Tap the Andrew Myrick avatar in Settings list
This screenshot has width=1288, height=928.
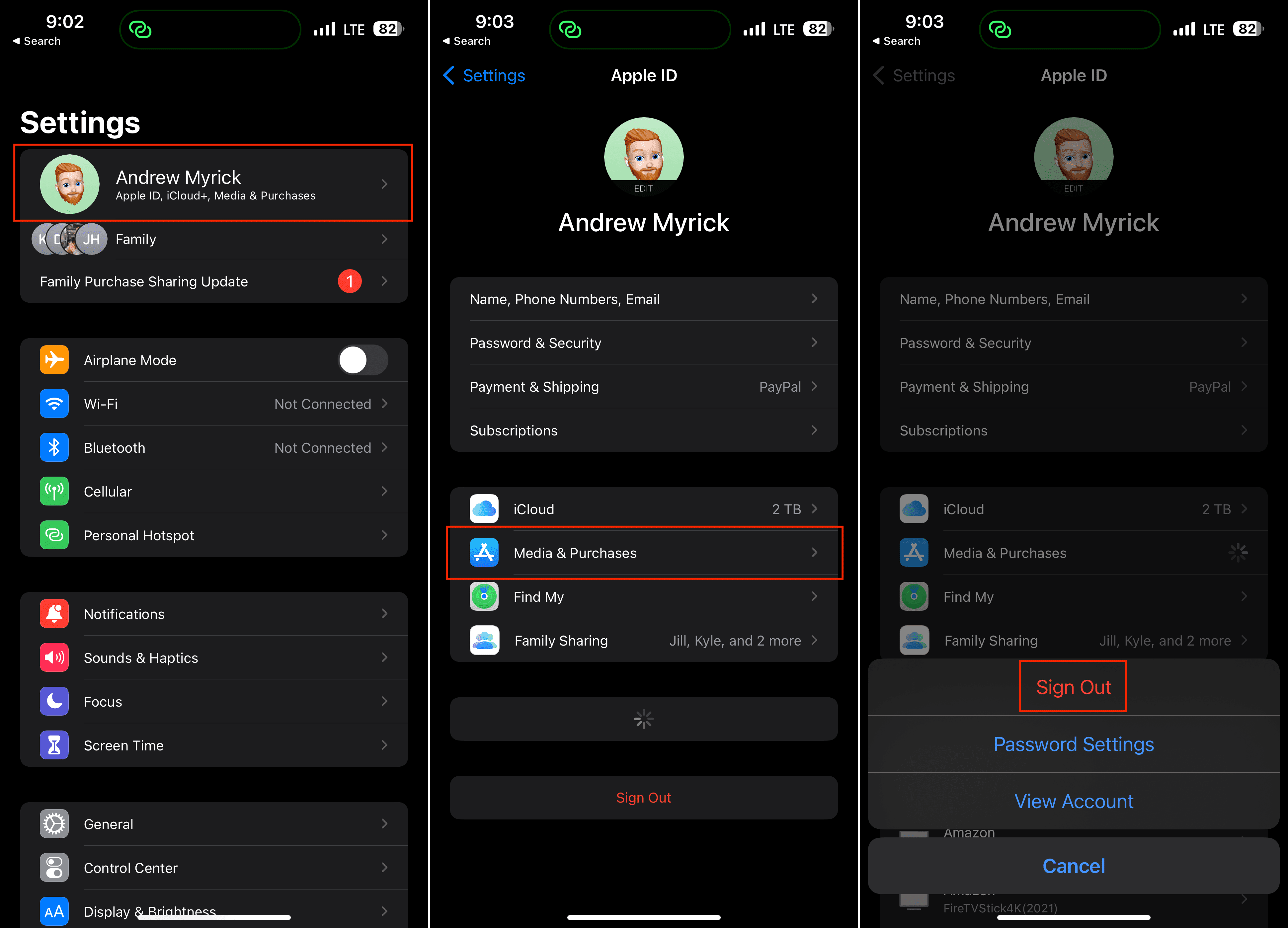tap(69, 184)
